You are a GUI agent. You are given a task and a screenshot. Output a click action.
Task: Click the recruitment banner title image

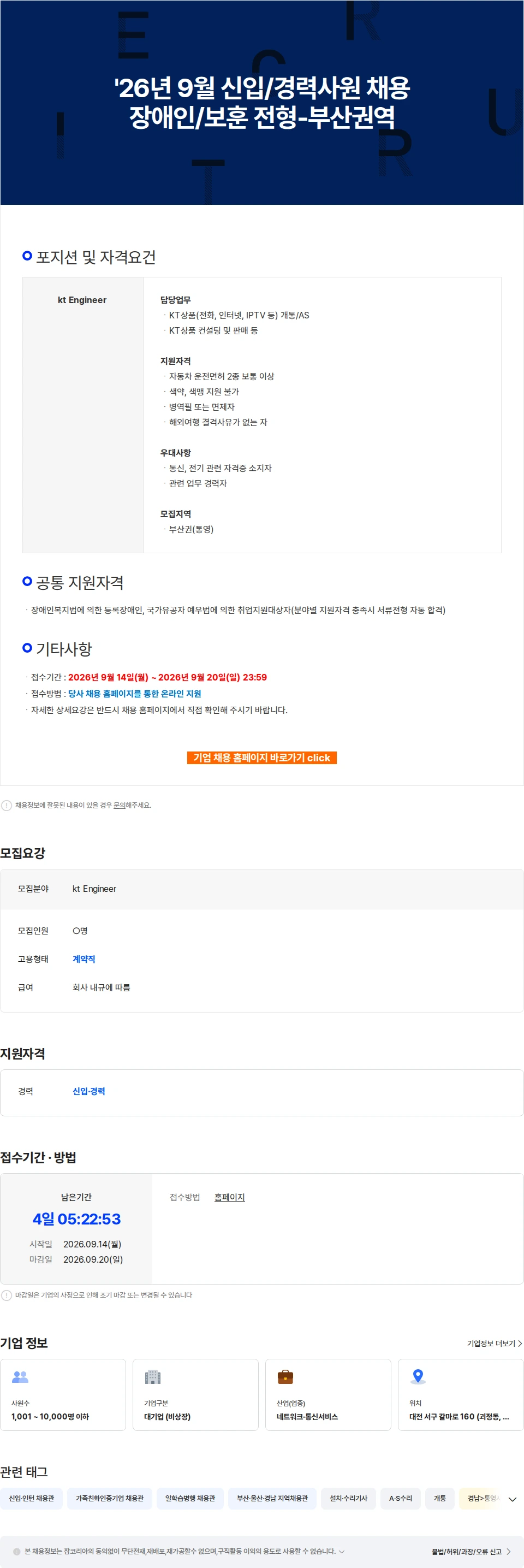[x=261, y=102]
